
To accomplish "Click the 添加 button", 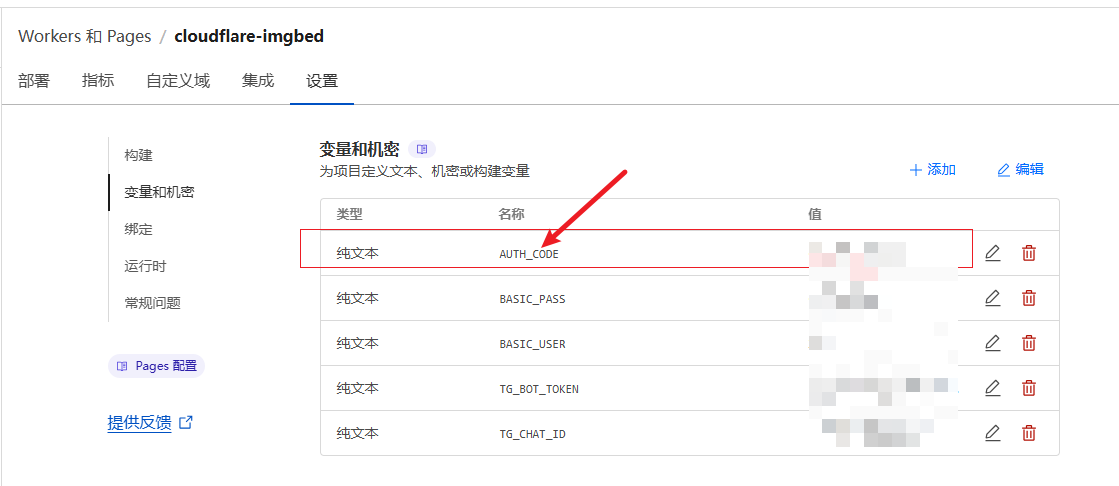I will click(x=933, y=170).
